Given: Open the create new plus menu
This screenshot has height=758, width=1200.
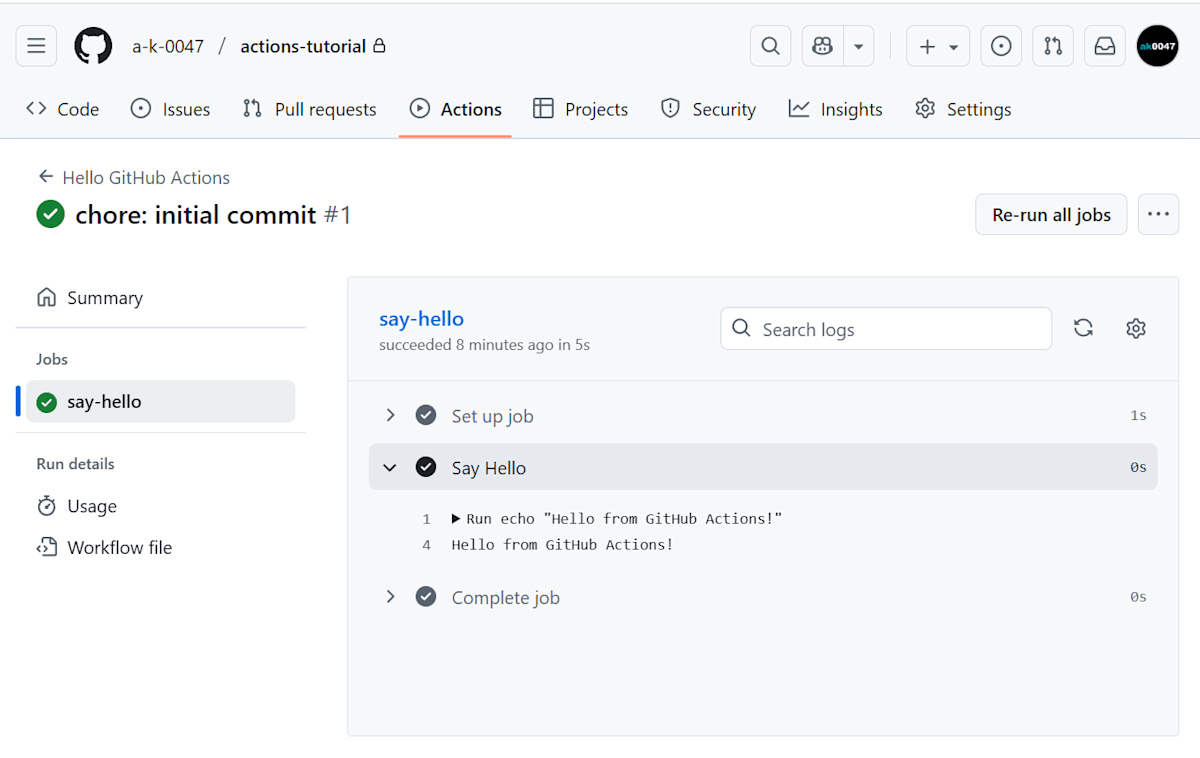Looking at the screenshot, I should 938,46.
